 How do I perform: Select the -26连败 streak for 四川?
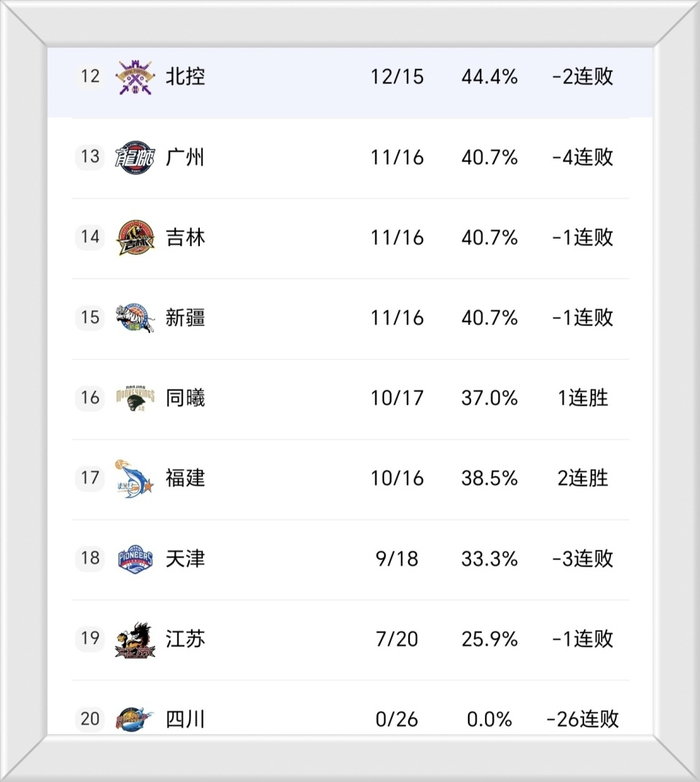[582, 719]
